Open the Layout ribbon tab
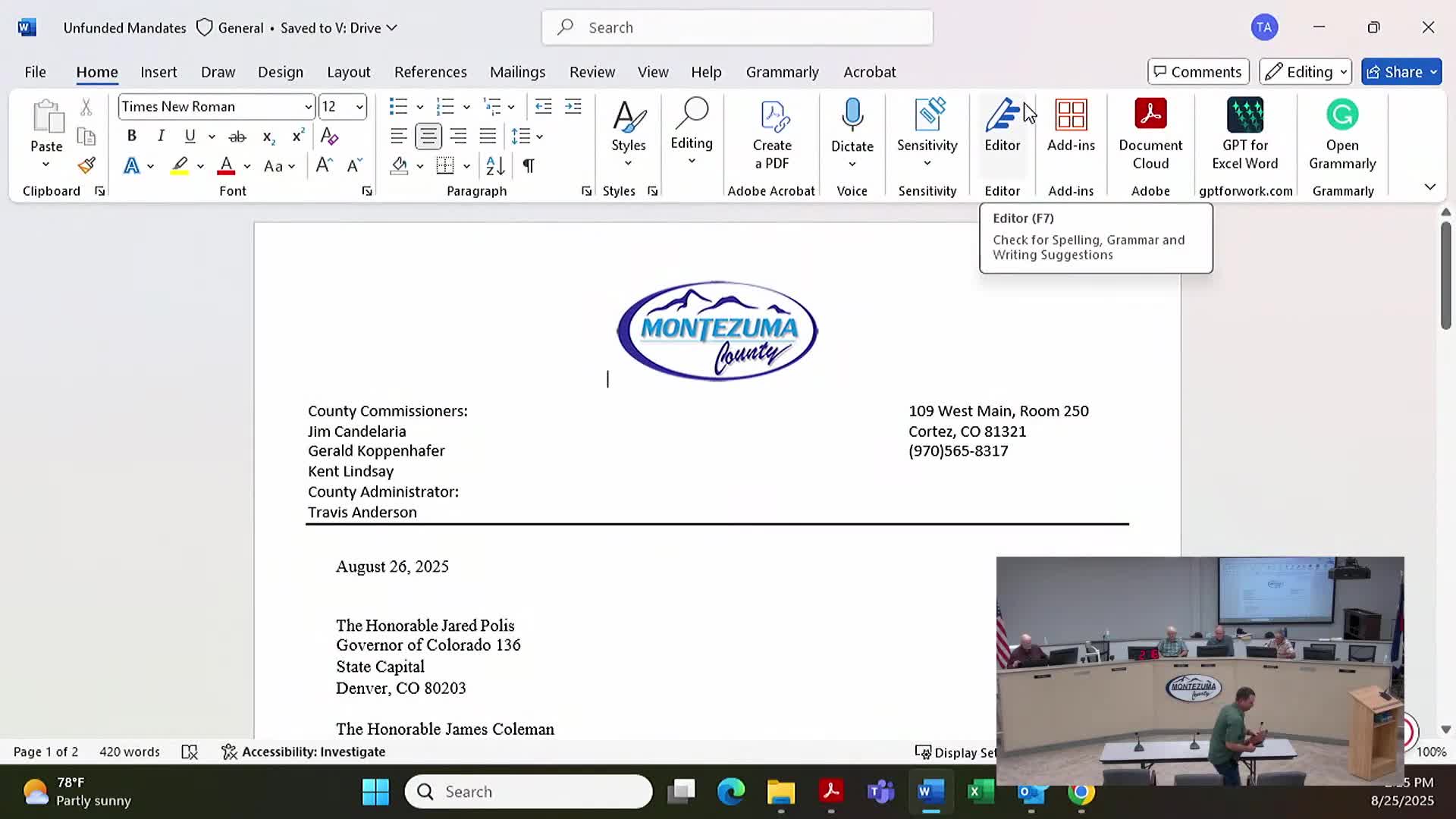Screen dimensions: 1456x819 coord(348,72)
